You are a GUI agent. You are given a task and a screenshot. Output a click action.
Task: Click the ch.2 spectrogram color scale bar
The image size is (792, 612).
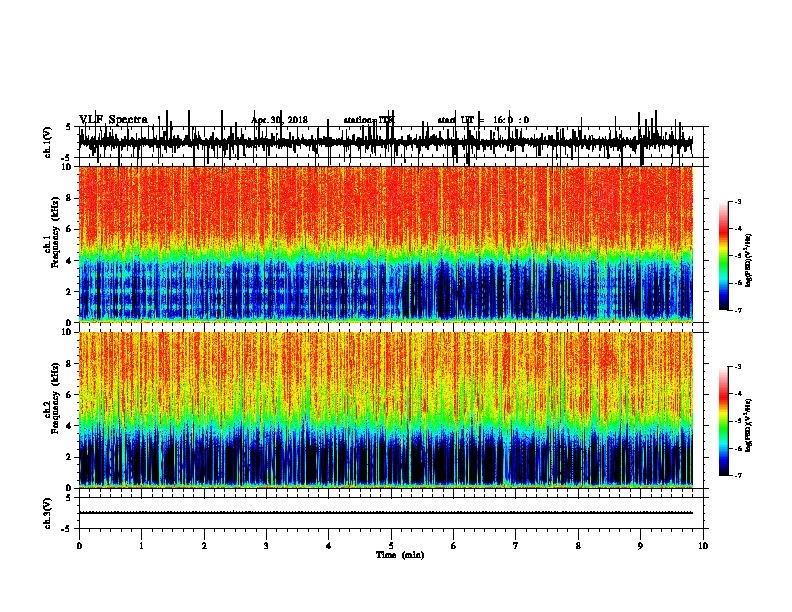point(724,421)
